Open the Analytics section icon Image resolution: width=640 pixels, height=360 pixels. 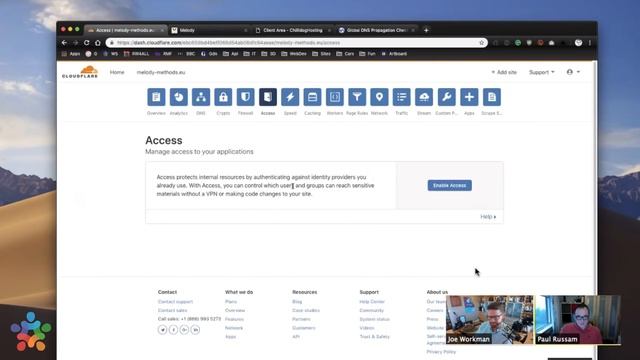point(179,97)
